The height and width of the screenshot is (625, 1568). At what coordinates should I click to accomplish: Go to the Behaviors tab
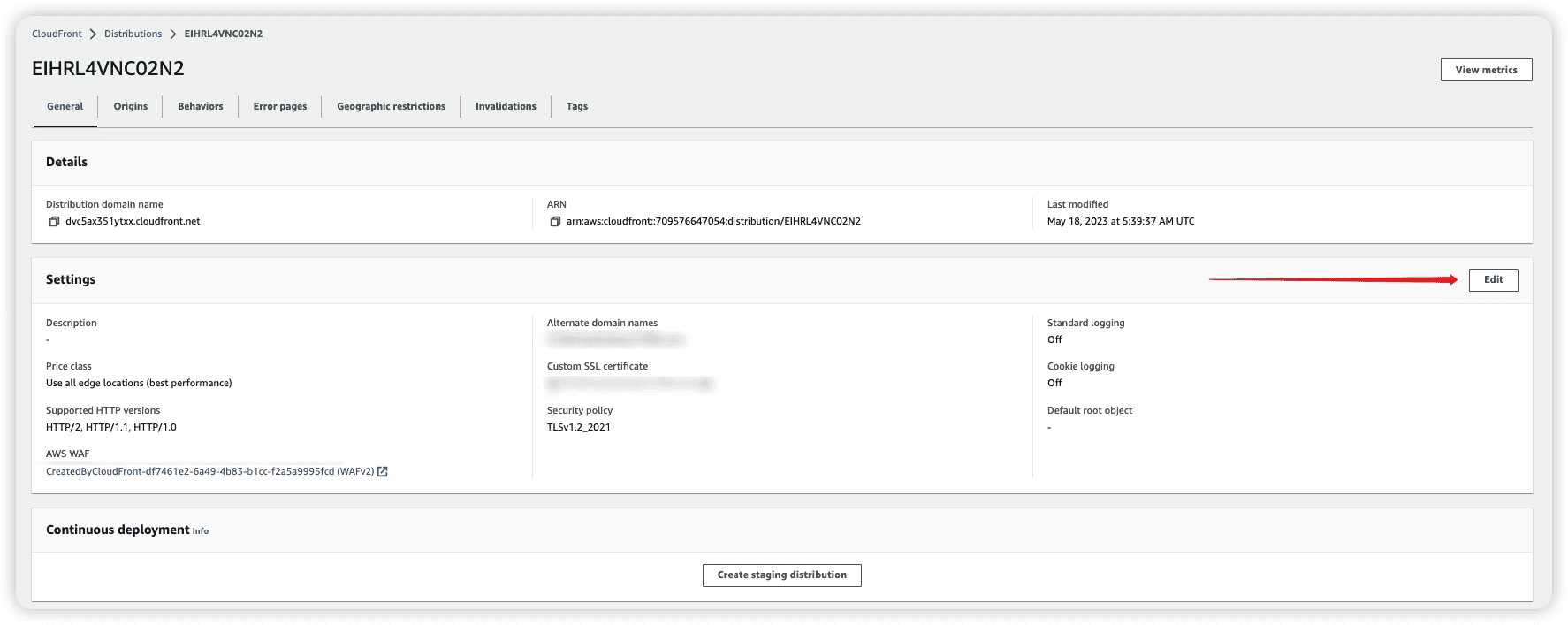pos(201,107)
